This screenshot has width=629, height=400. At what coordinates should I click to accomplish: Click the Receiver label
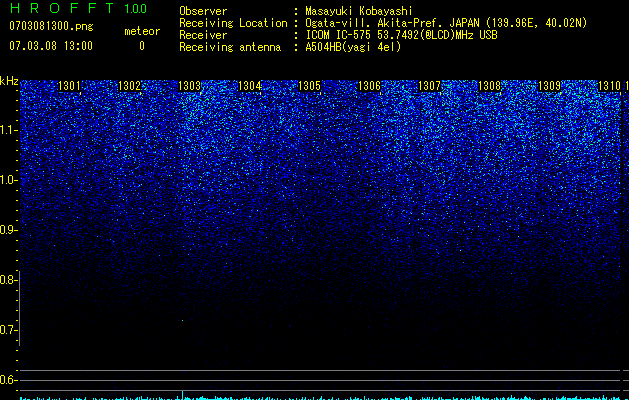pyautogui.click(x=203, y=35)
